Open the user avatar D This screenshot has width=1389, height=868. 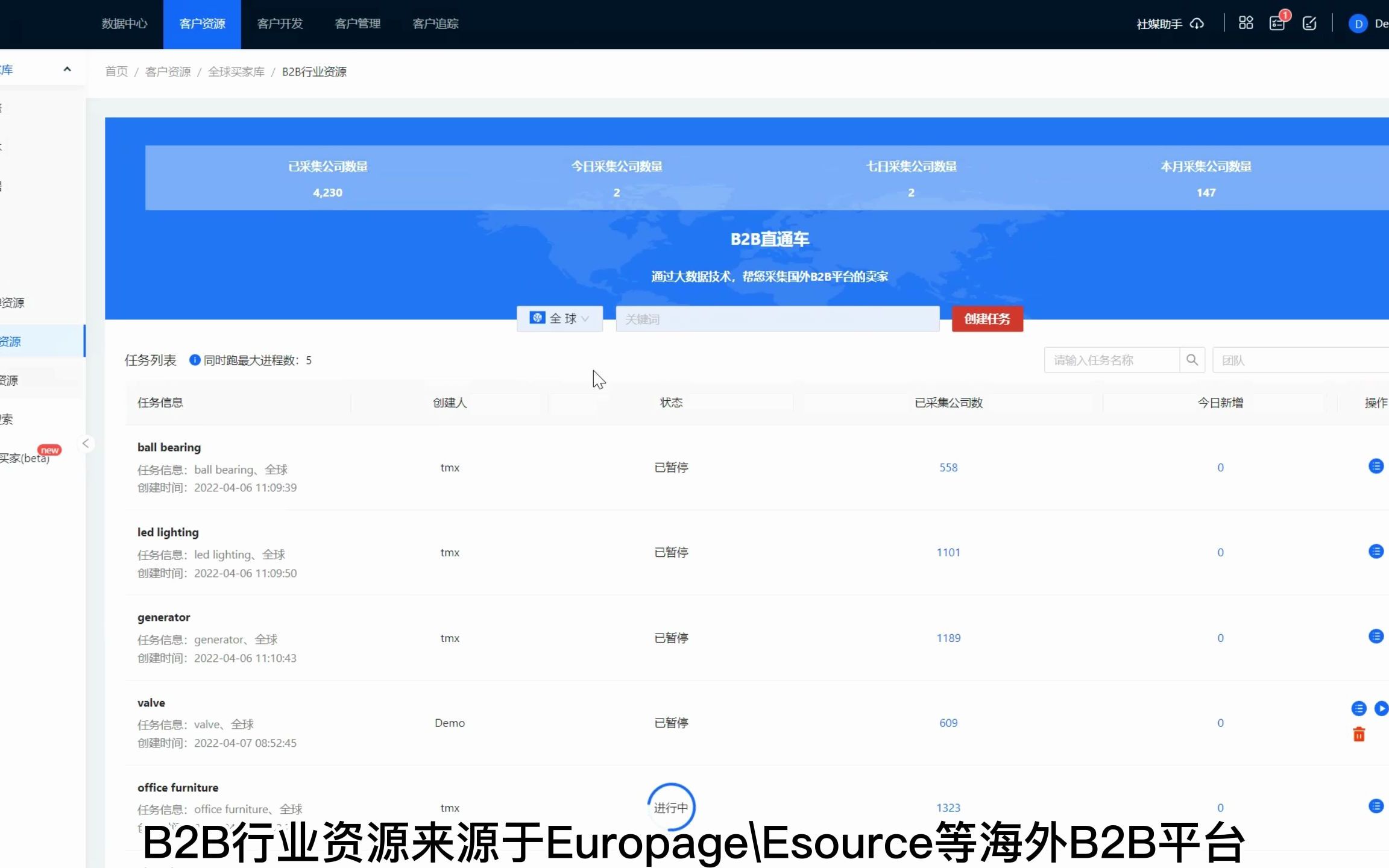point(1358,24)
